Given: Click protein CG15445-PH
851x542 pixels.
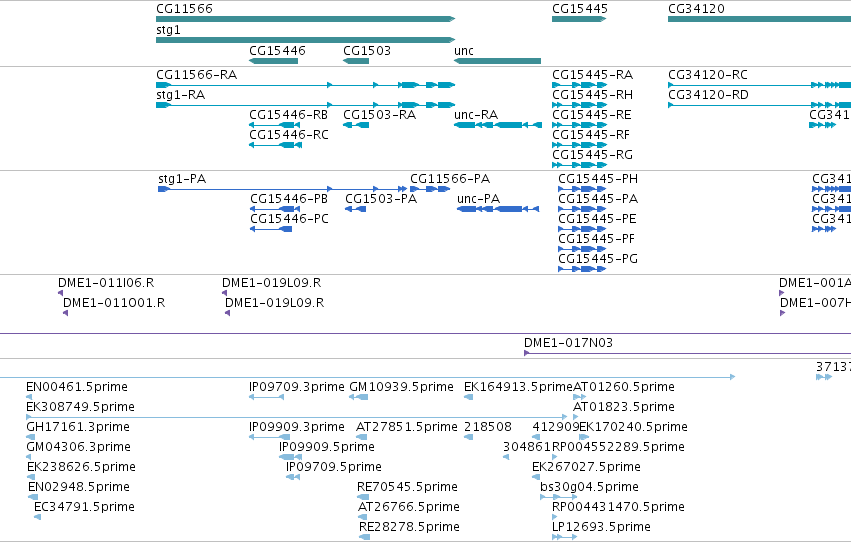Looking at the screenshot, I should (x=598, y=178).
